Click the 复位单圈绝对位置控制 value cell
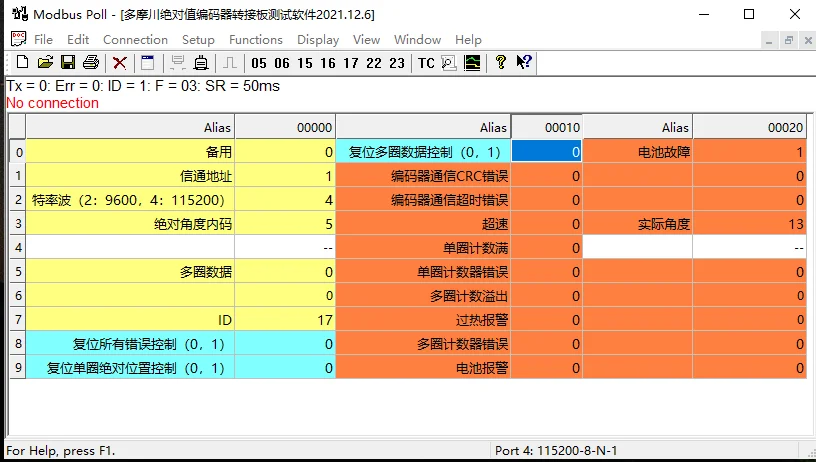 [285, 367]
